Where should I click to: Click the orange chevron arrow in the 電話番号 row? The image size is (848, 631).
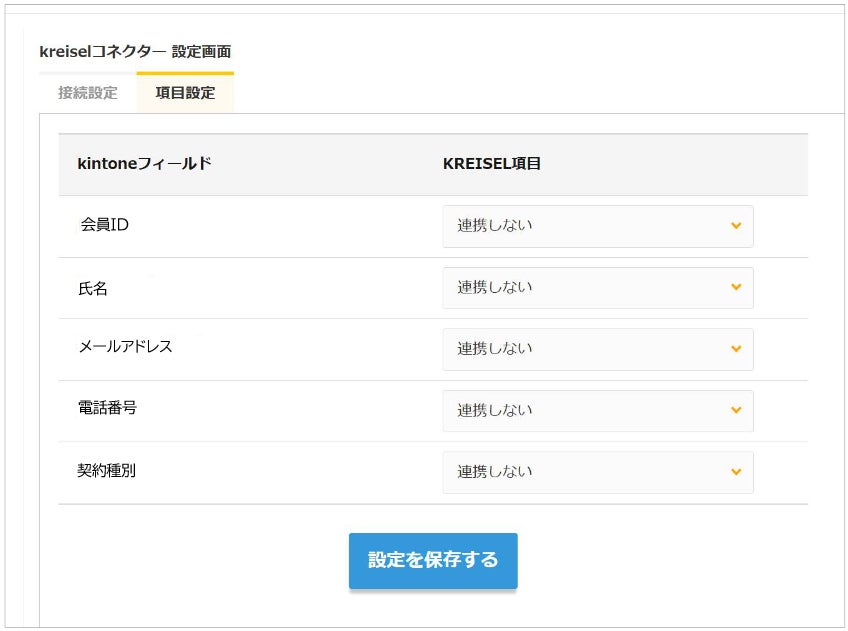(x=736, y=411)
